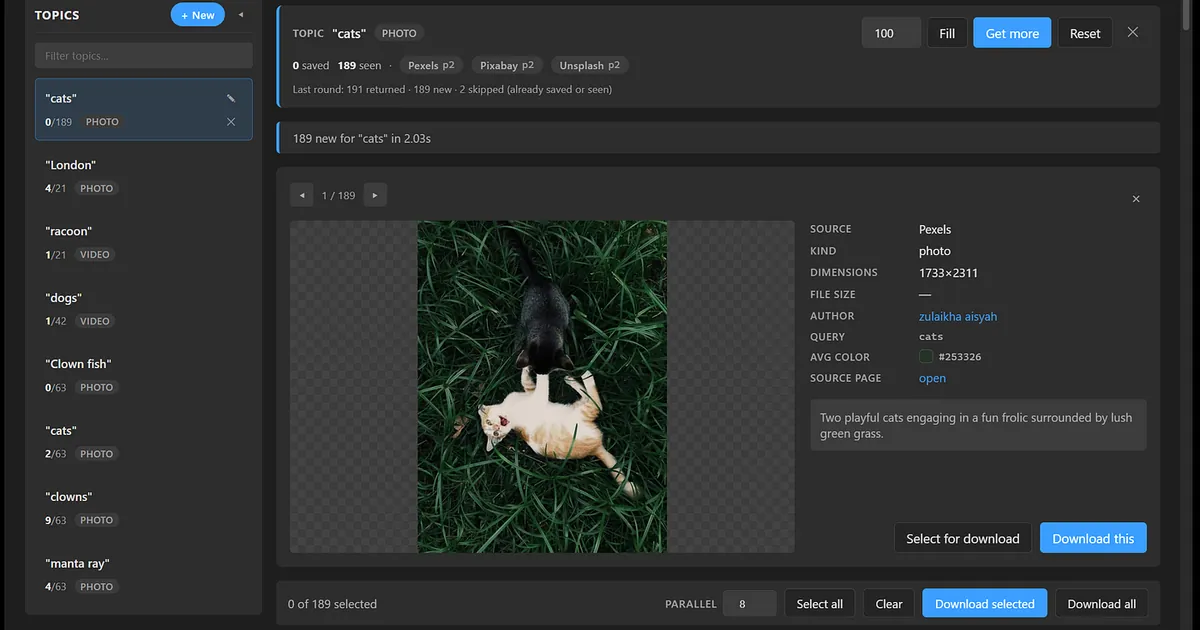Create a new topic with + New
1200x630 pixels.
coord(198,15)
